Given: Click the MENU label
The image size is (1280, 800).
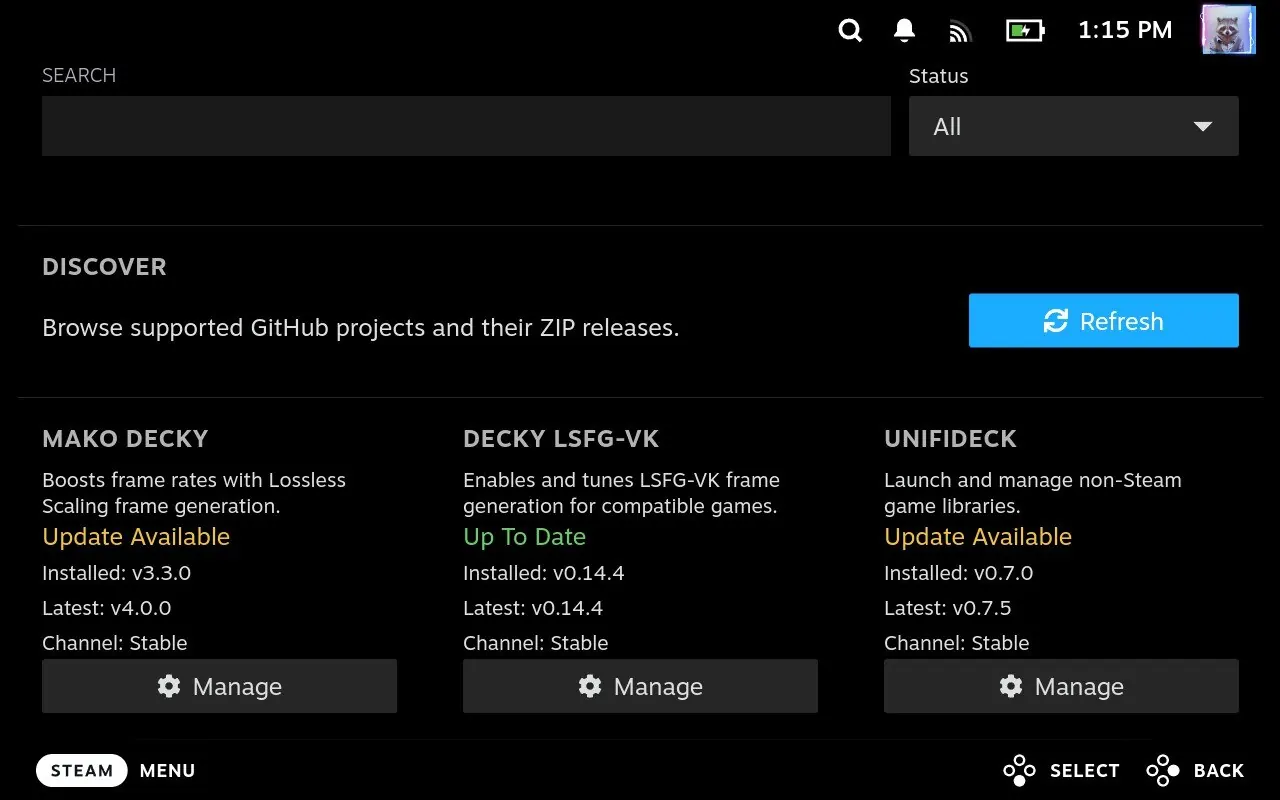Looking at the screenshot, I should 168,771.
